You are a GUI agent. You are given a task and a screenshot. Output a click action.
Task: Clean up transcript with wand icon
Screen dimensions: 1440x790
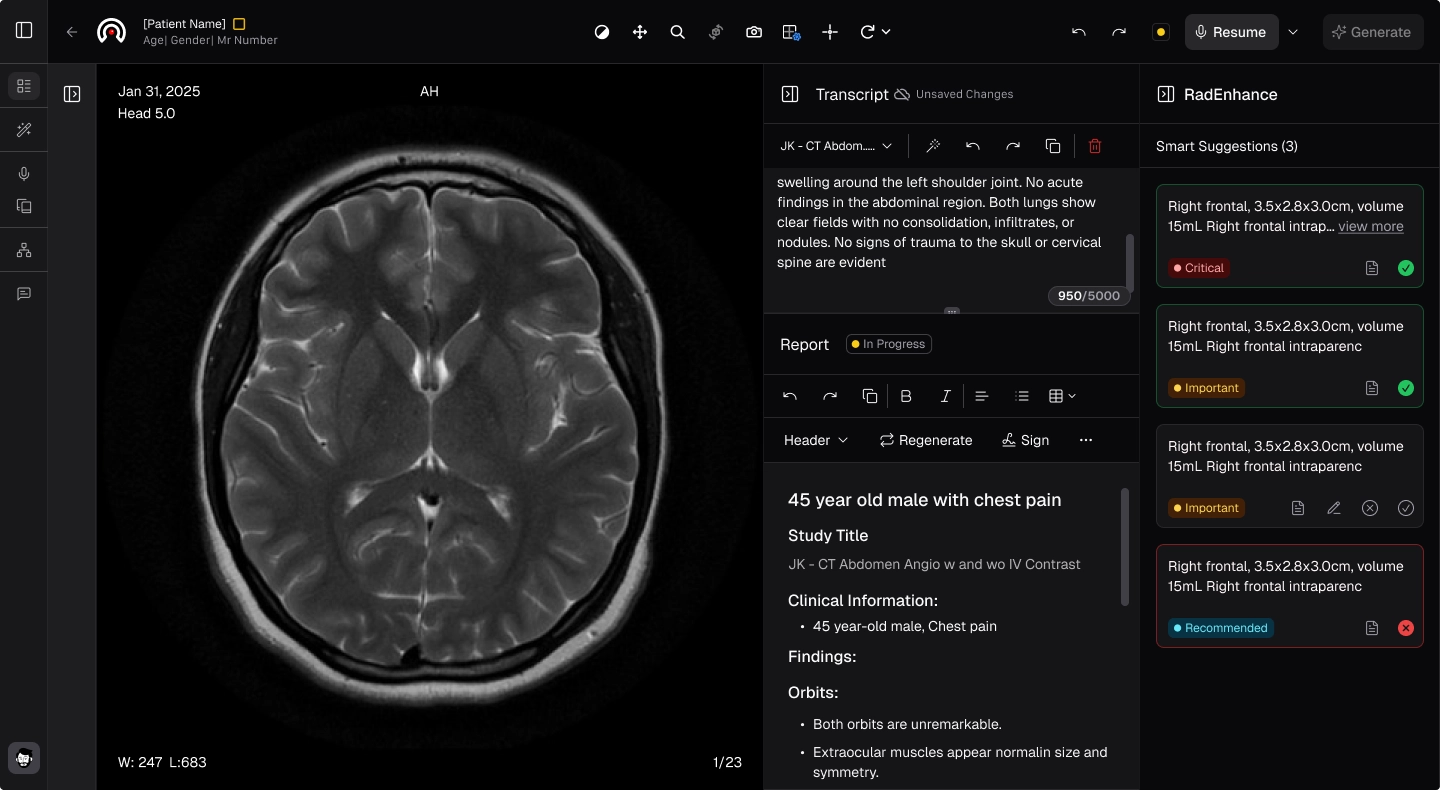click(933, 146)
